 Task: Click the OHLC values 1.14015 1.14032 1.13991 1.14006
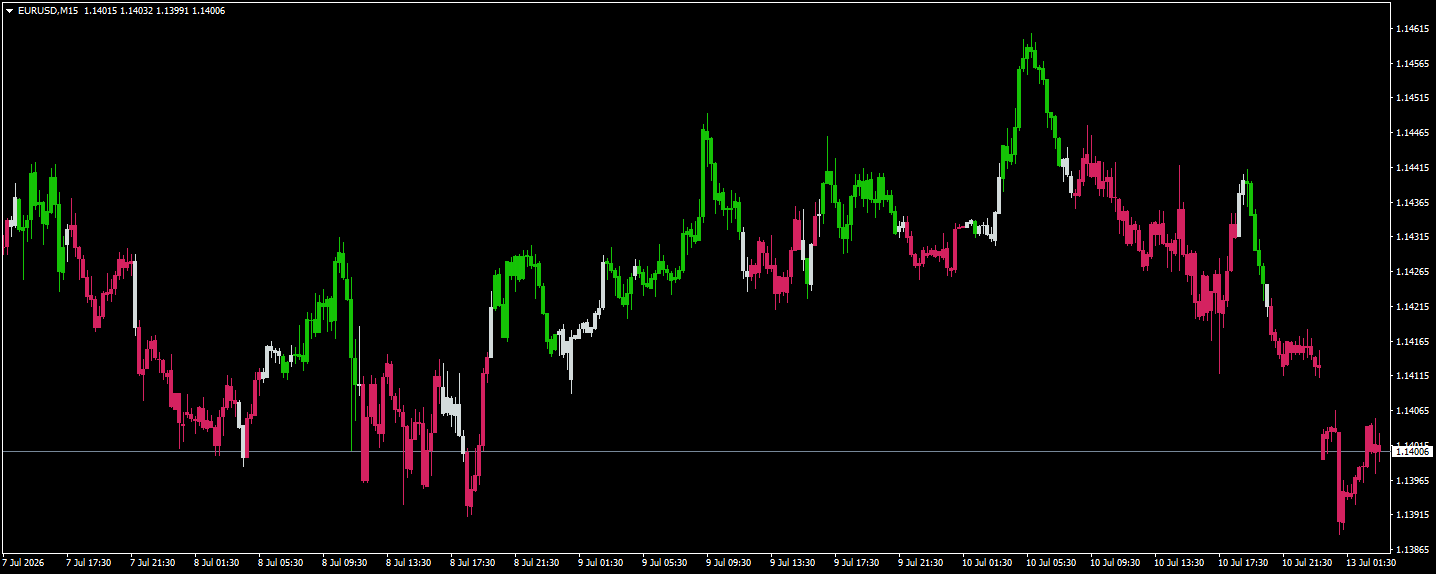155,10
